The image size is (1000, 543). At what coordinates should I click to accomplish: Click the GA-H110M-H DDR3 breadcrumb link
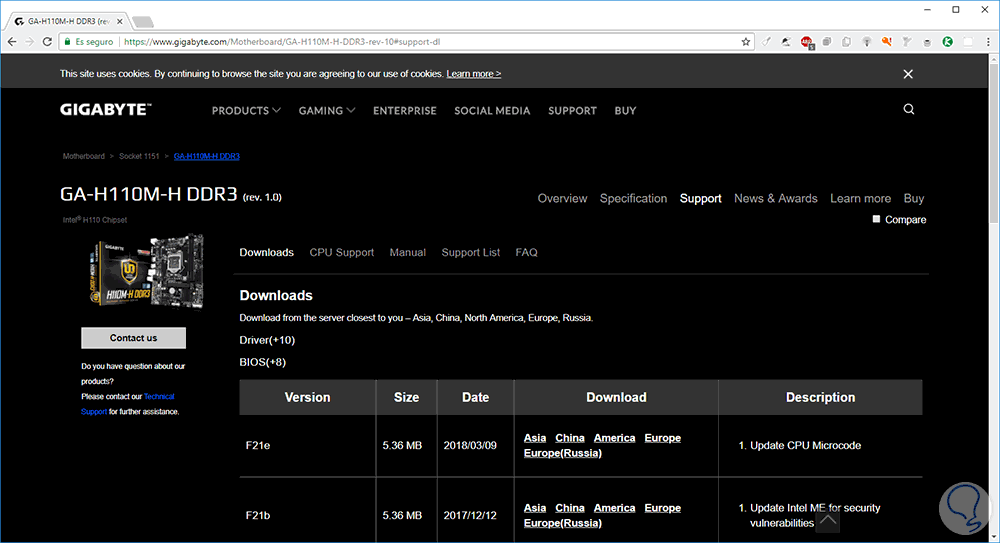(207, 156)
